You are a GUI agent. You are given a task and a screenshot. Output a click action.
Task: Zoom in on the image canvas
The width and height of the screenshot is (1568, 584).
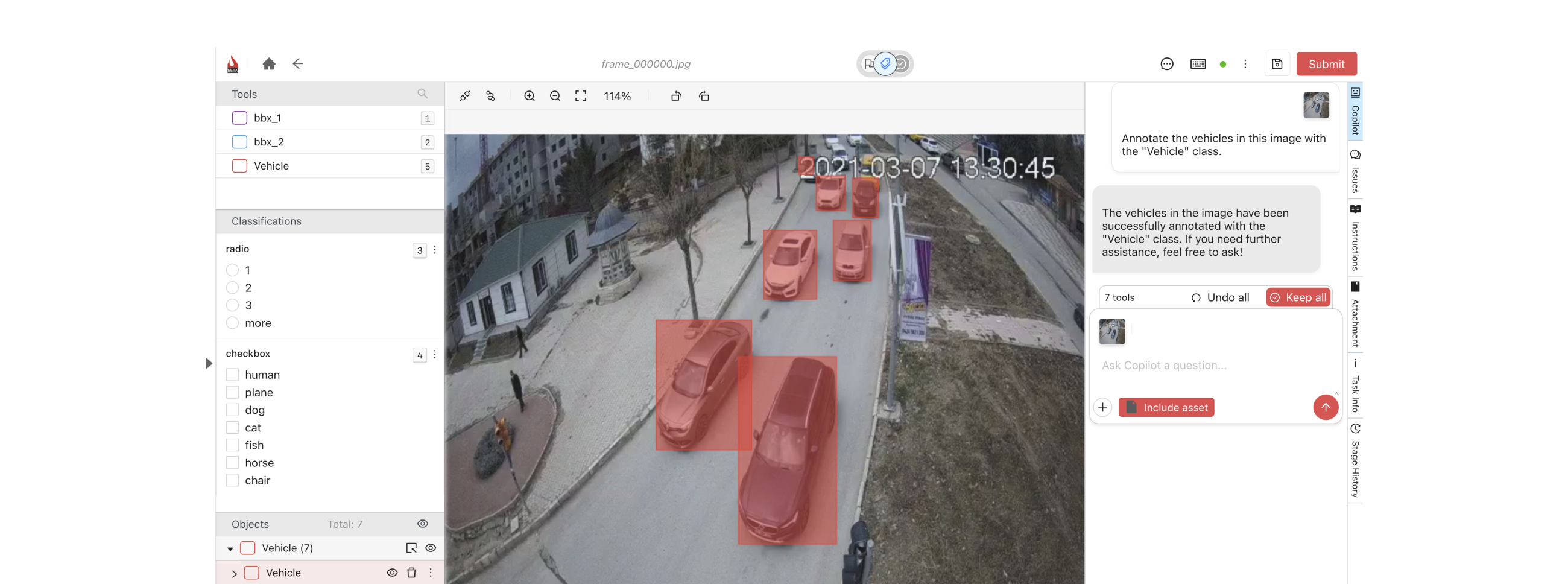coord(529,96)
